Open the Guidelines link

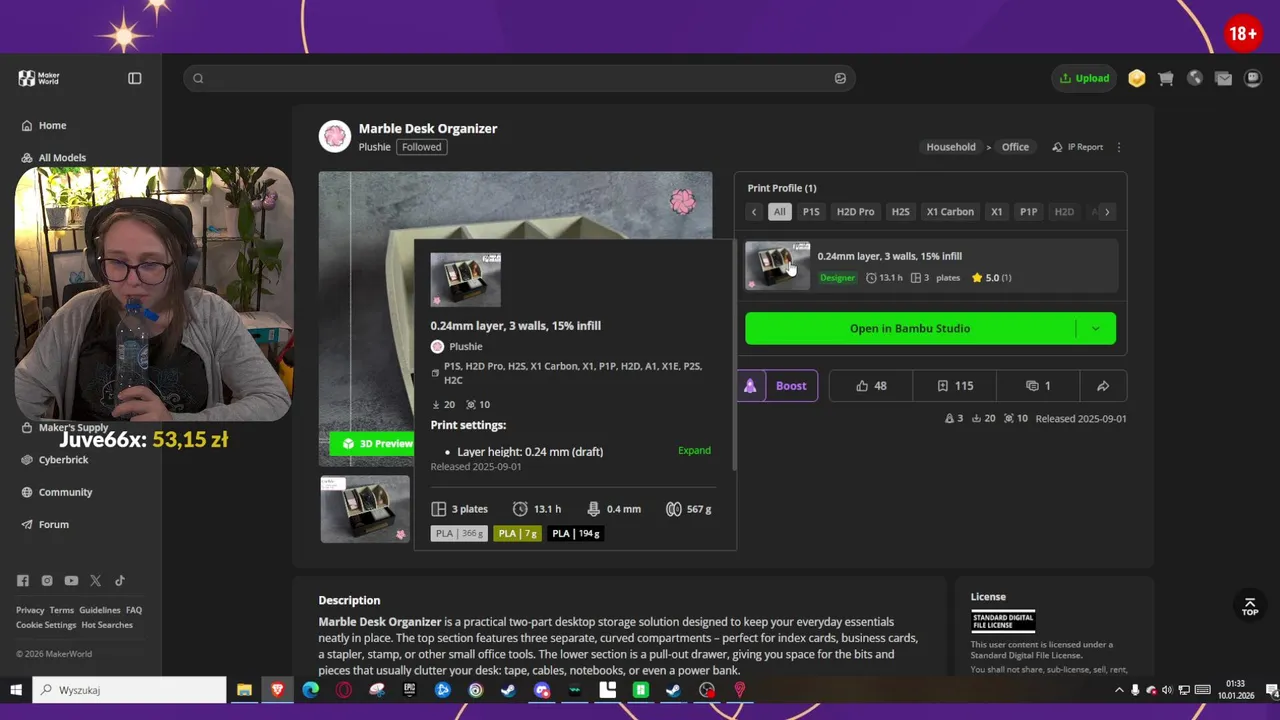click(100, 610)
